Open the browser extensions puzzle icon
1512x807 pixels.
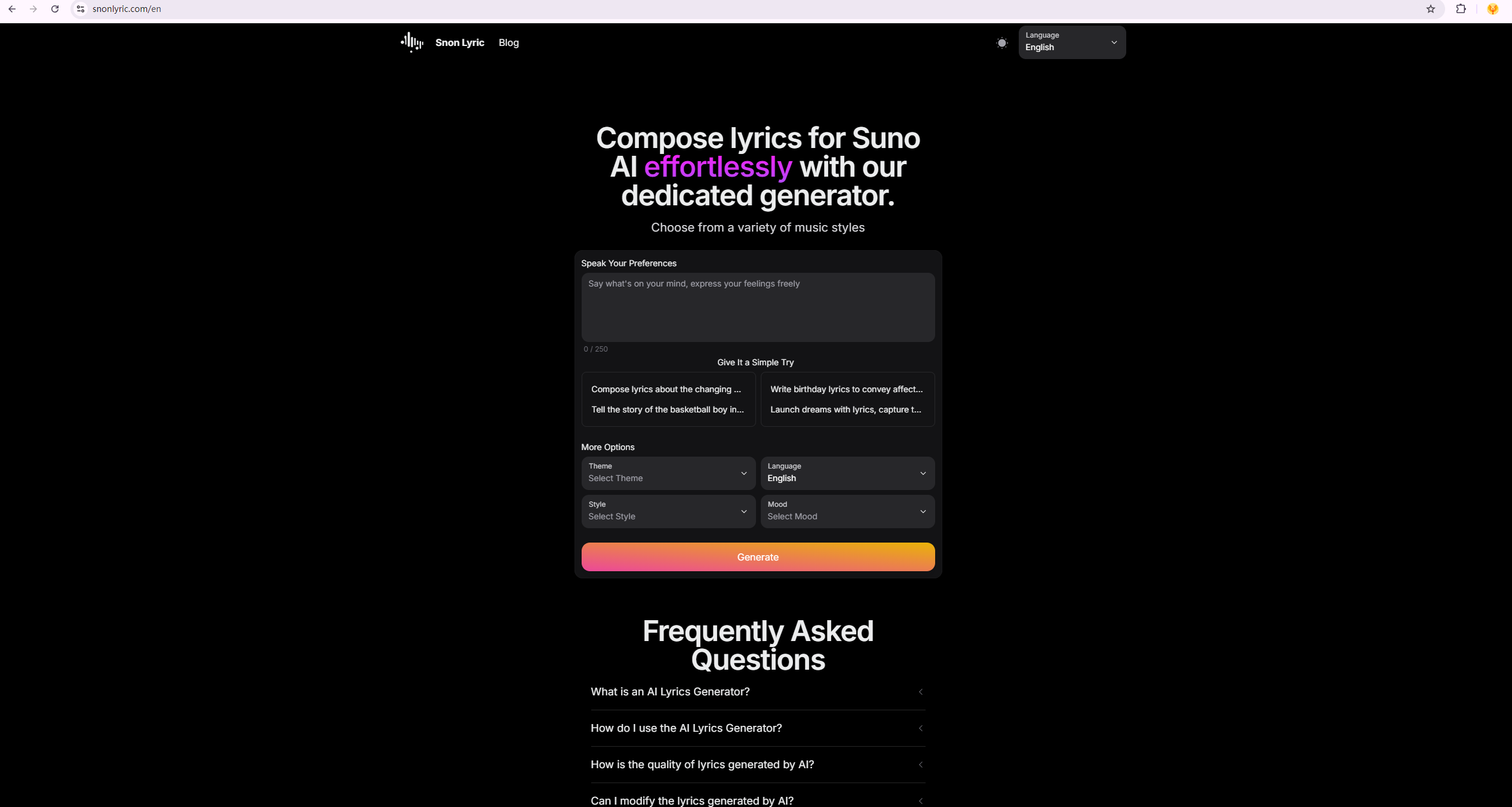click(1460, 9)
